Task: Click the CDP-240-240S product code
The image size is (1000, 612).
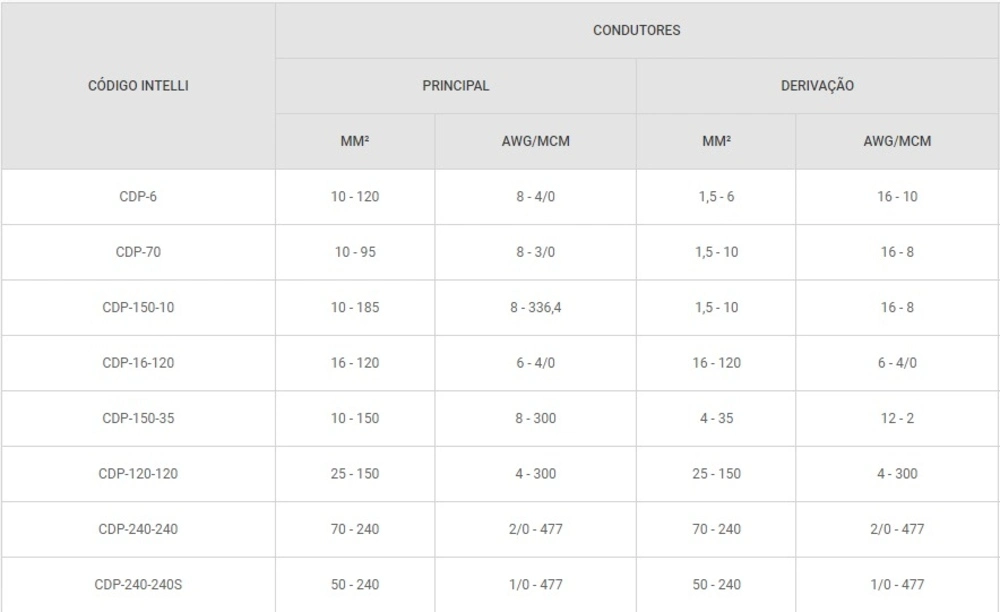Action: click(x=138, y=584)
